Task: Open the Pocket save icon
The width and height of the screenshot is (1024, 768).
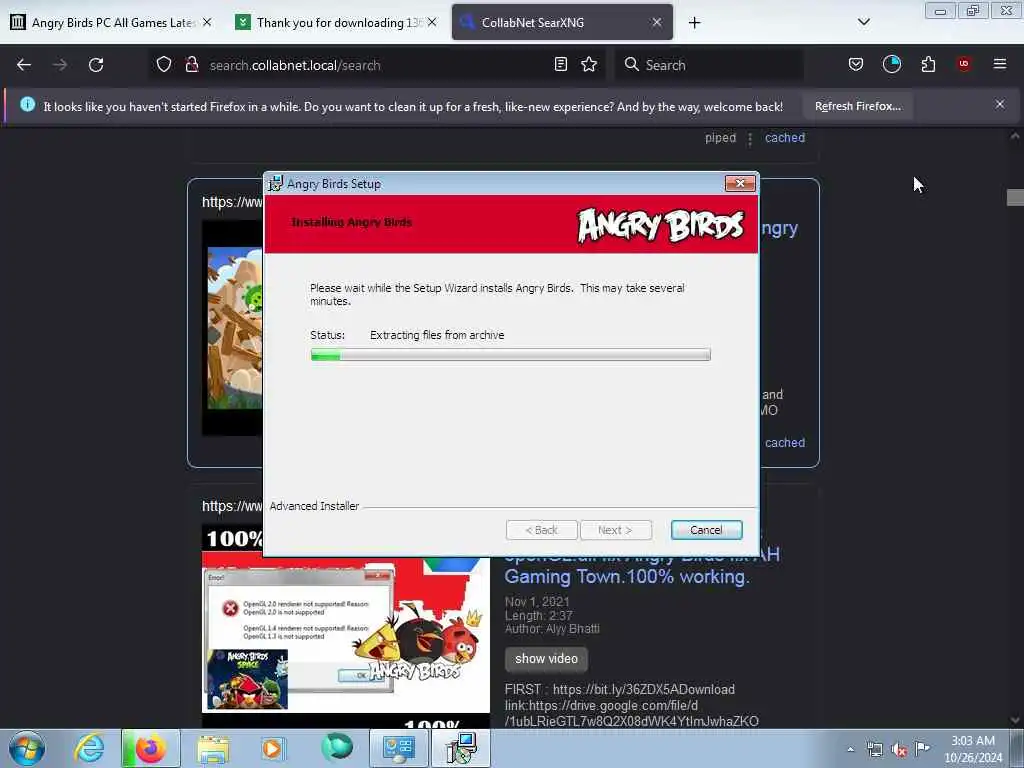Action: (856, 65)
